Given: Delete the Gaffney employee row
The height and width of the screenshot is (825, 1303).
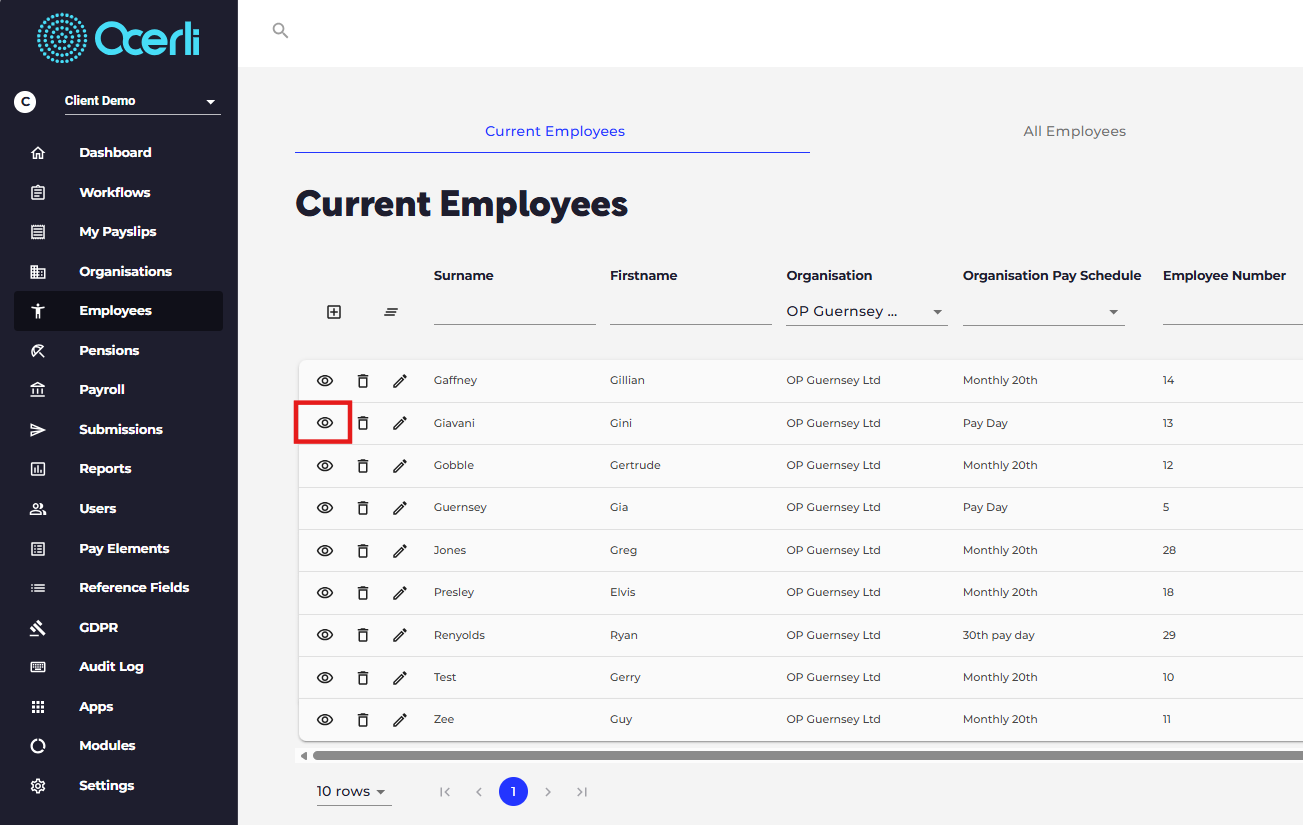Looking at the screenshot, I should [363, 381].
